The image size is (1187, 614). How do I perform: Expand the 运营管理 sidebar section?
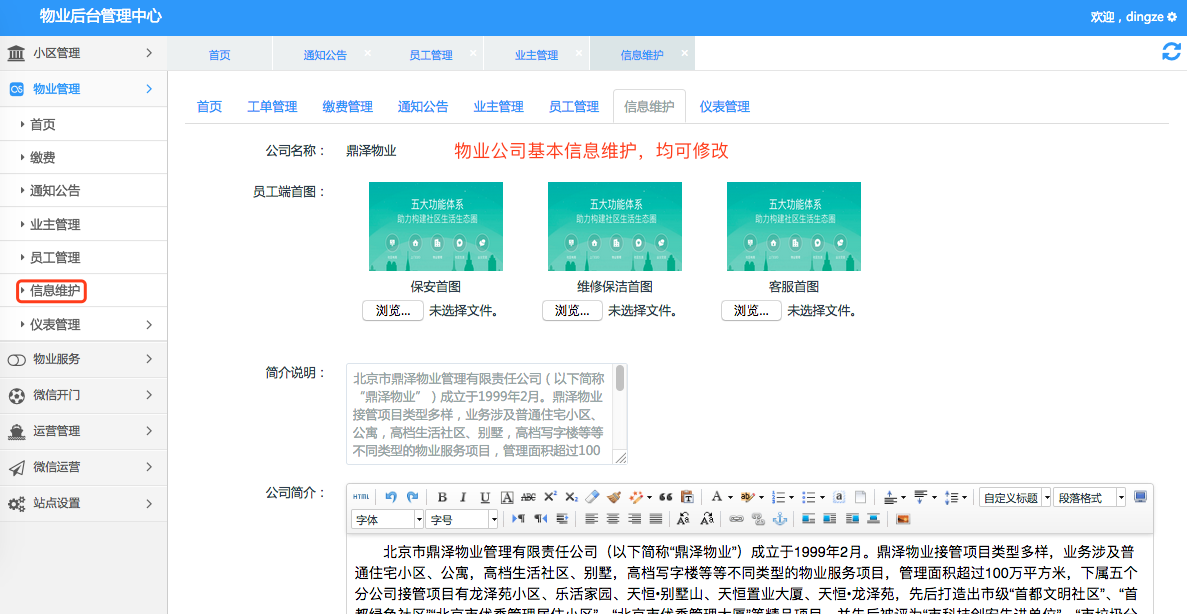83,431
